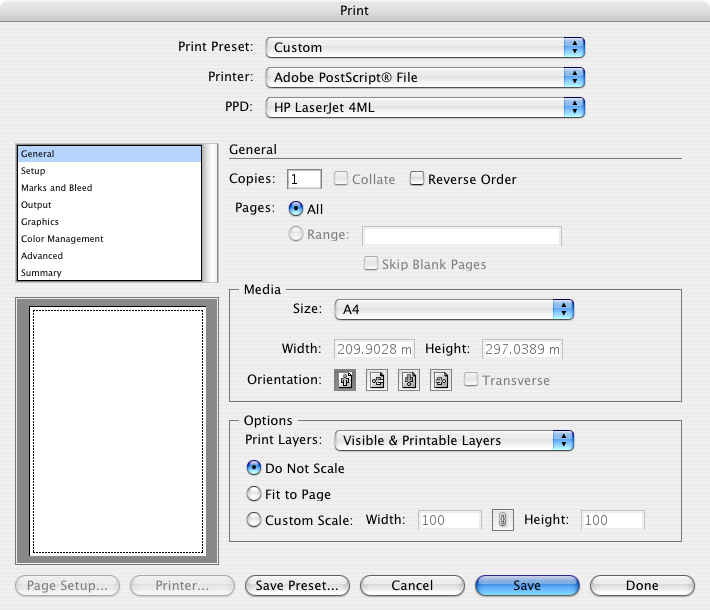Open the Media Size dropdown

(x=454, y=310)
